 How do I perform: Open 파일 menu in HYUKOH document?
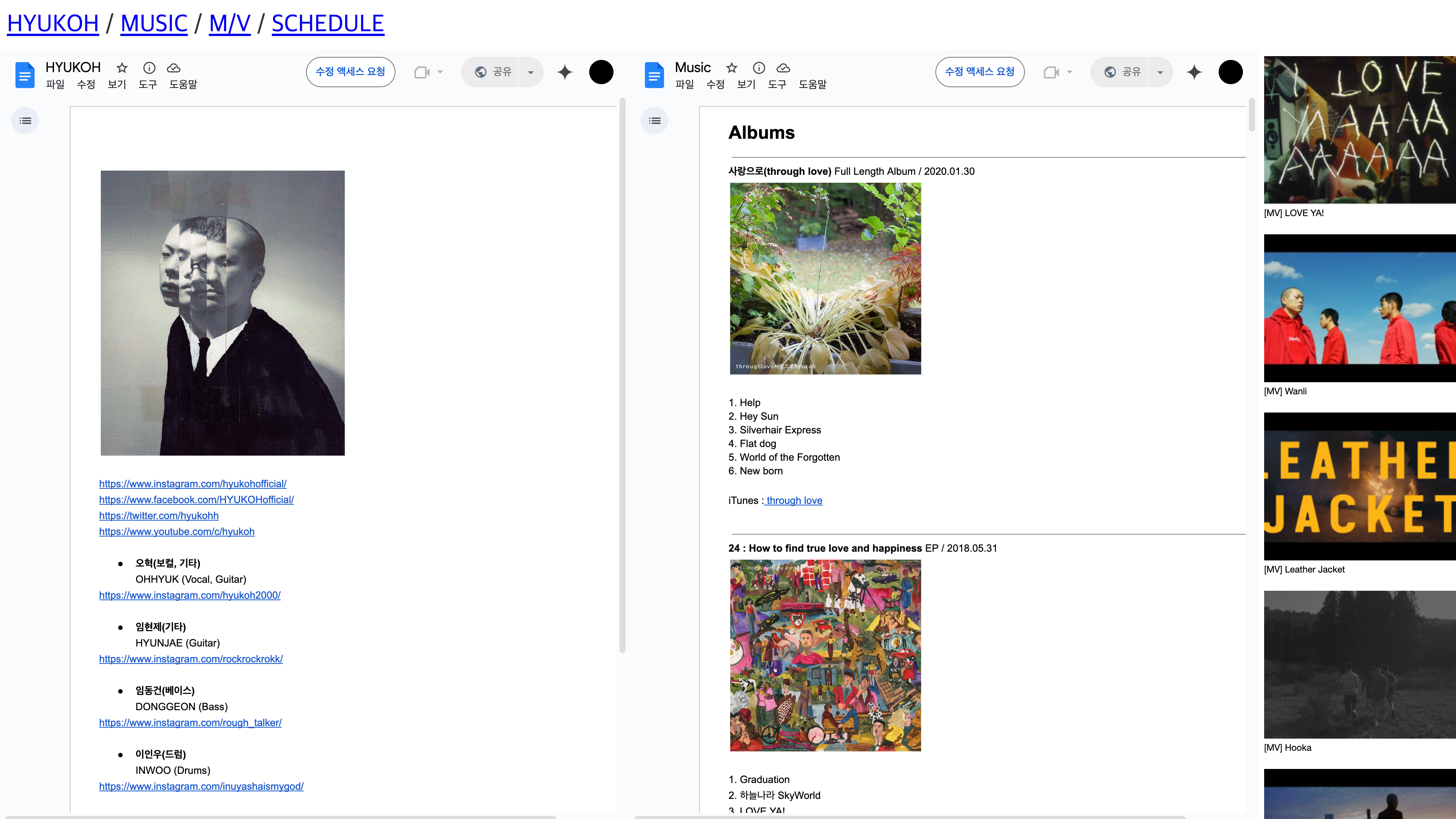click(x=55, y=84)
